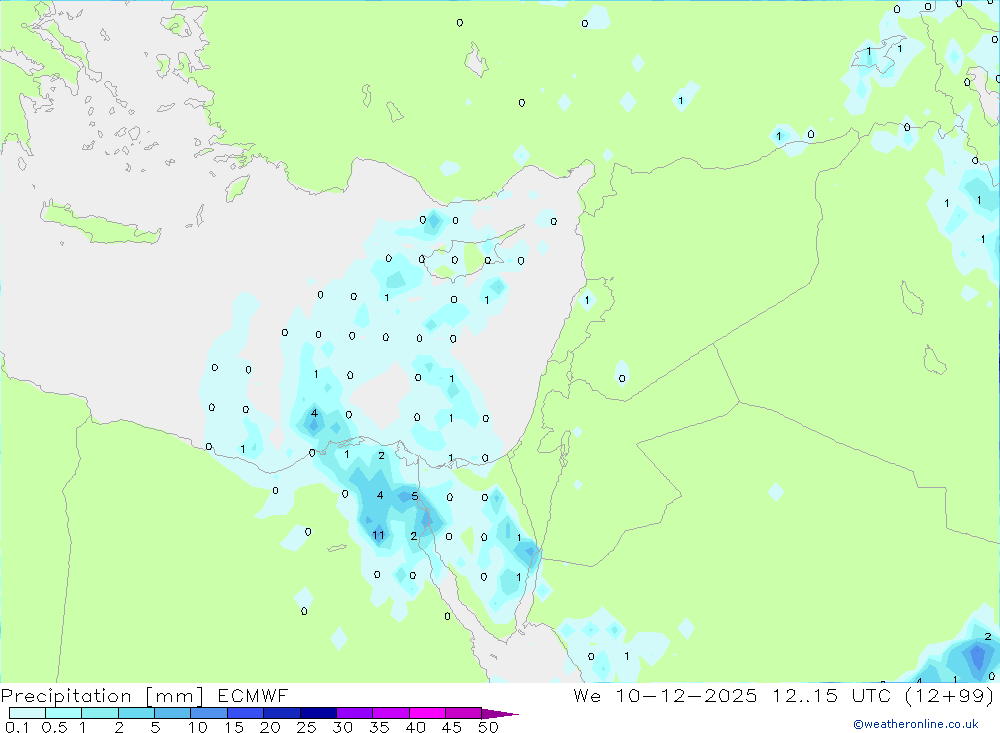Screen dimensions: 1000x733
Task: Click the 25–30 mm navy legend swatch
Action: [x=318, y=713]
